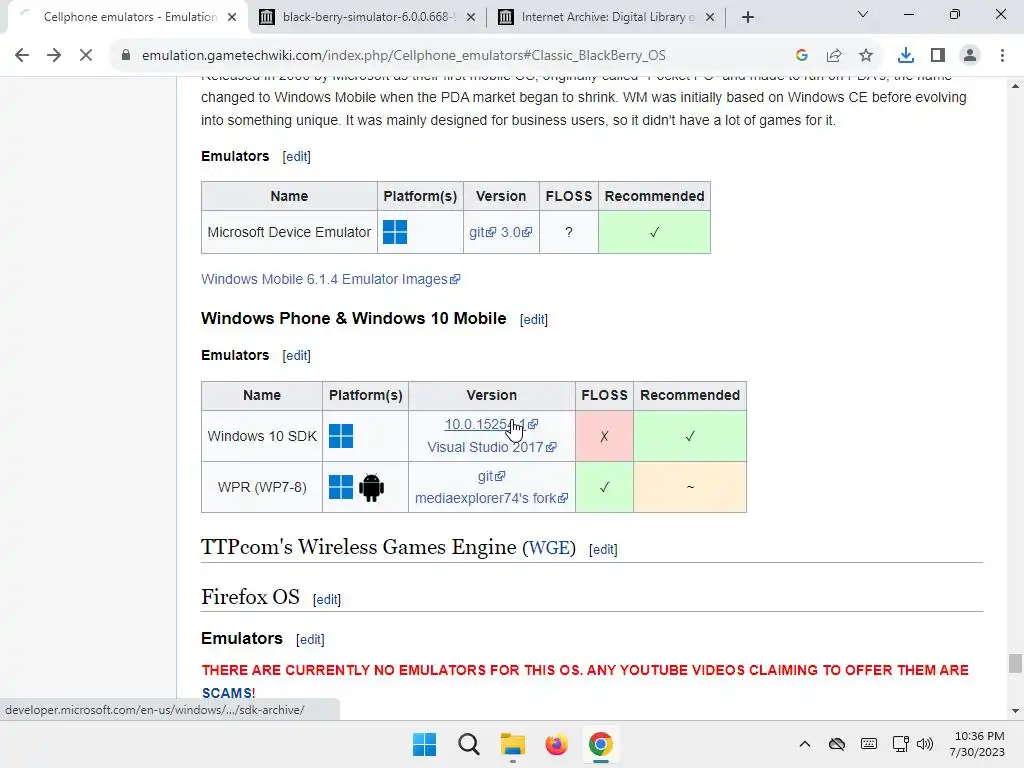Click Android icon in WPR row
The height and width of the screenshot is (768, 1024).
tap(372, 487)
